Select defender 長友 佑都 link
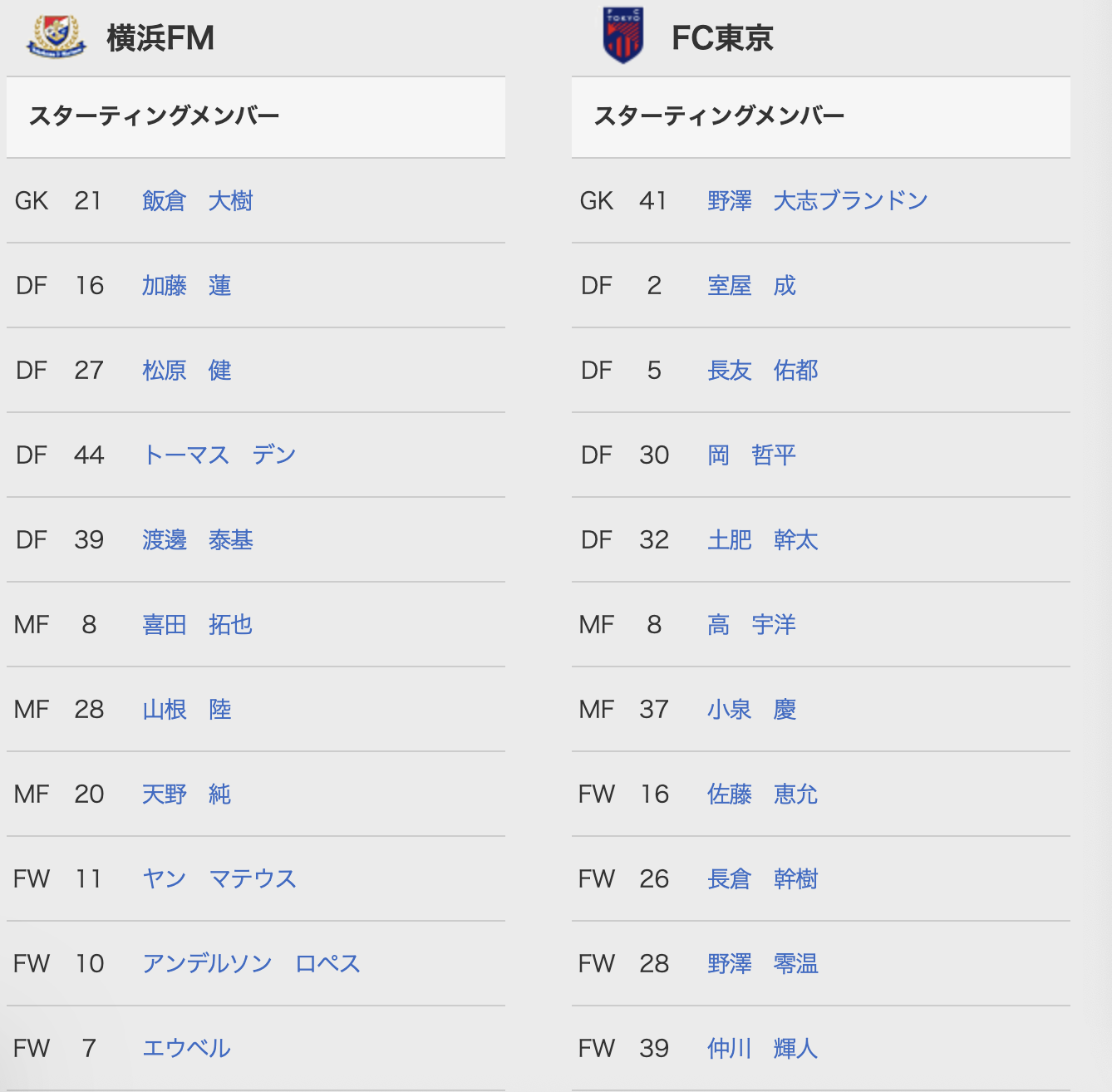1112x1092 pixels. 763,371
